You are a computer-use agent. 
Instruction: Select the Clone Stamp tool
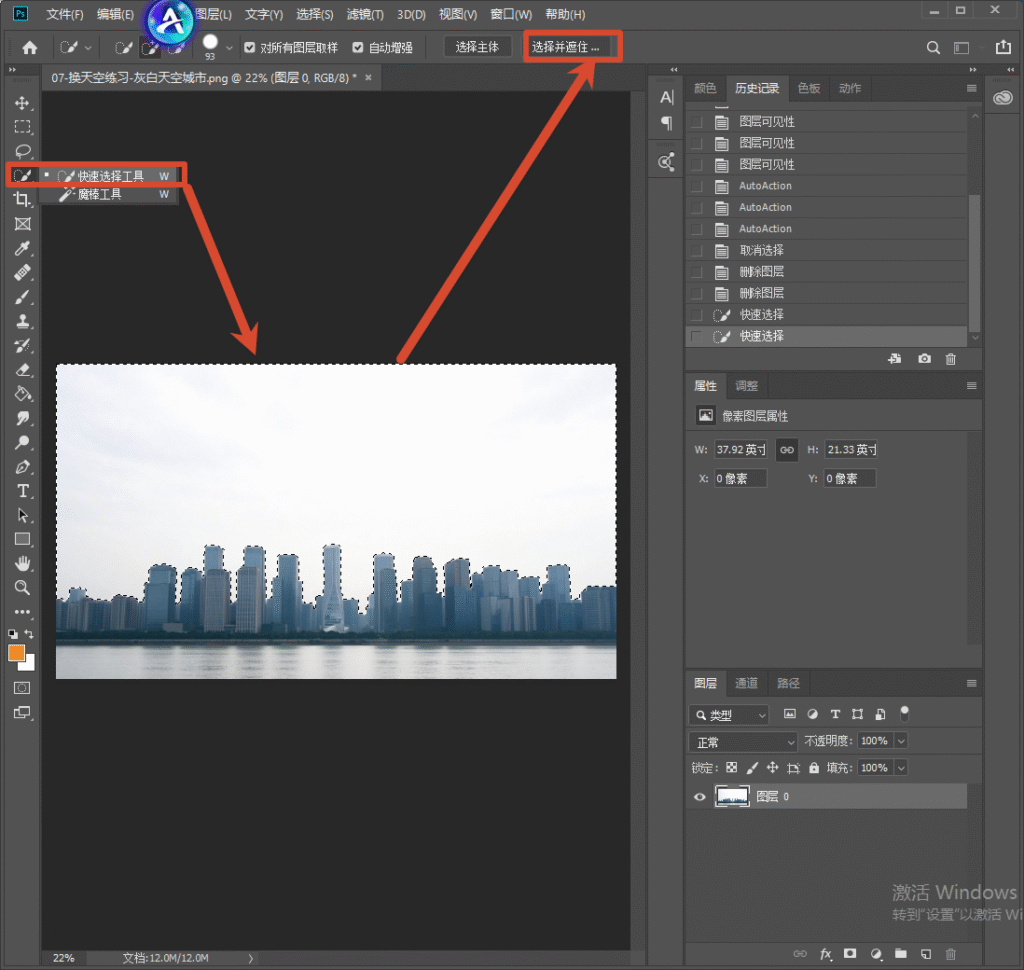[x=22, y=321]
